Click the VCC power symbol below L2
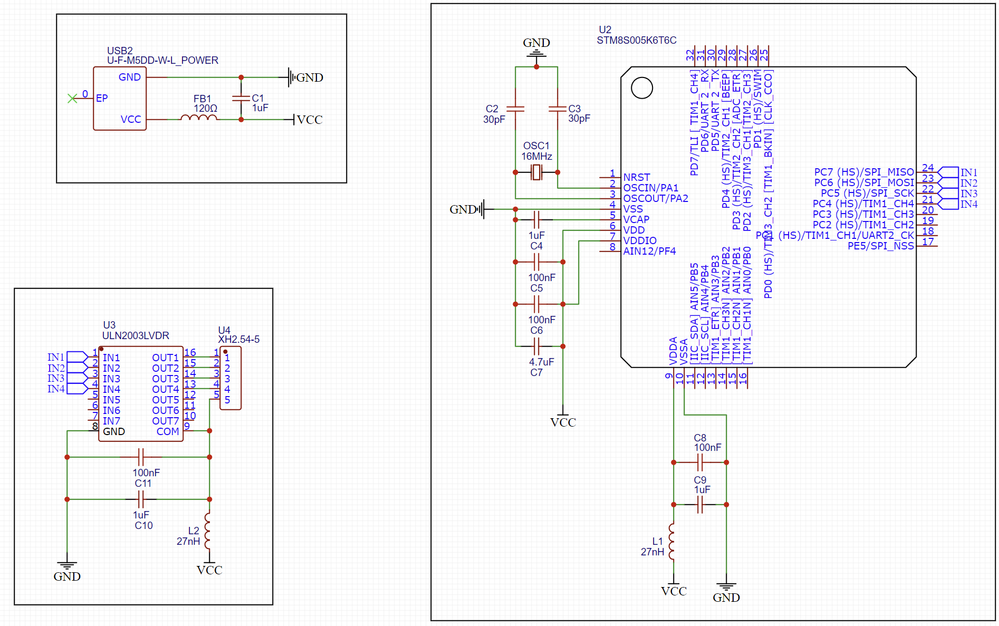999x626 pixels. [209, 566]
